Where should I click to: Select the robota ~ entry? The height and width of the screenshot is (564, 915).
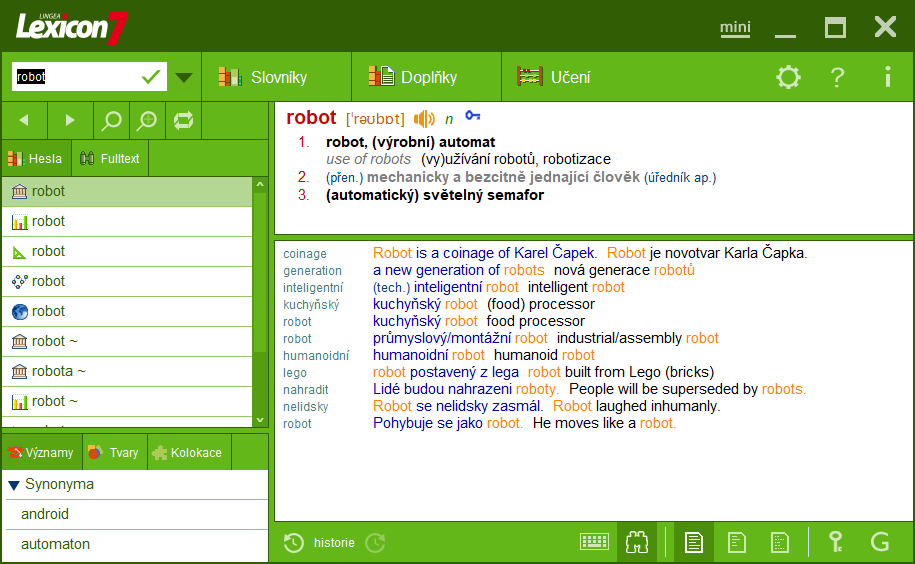[x=127, y=372]
